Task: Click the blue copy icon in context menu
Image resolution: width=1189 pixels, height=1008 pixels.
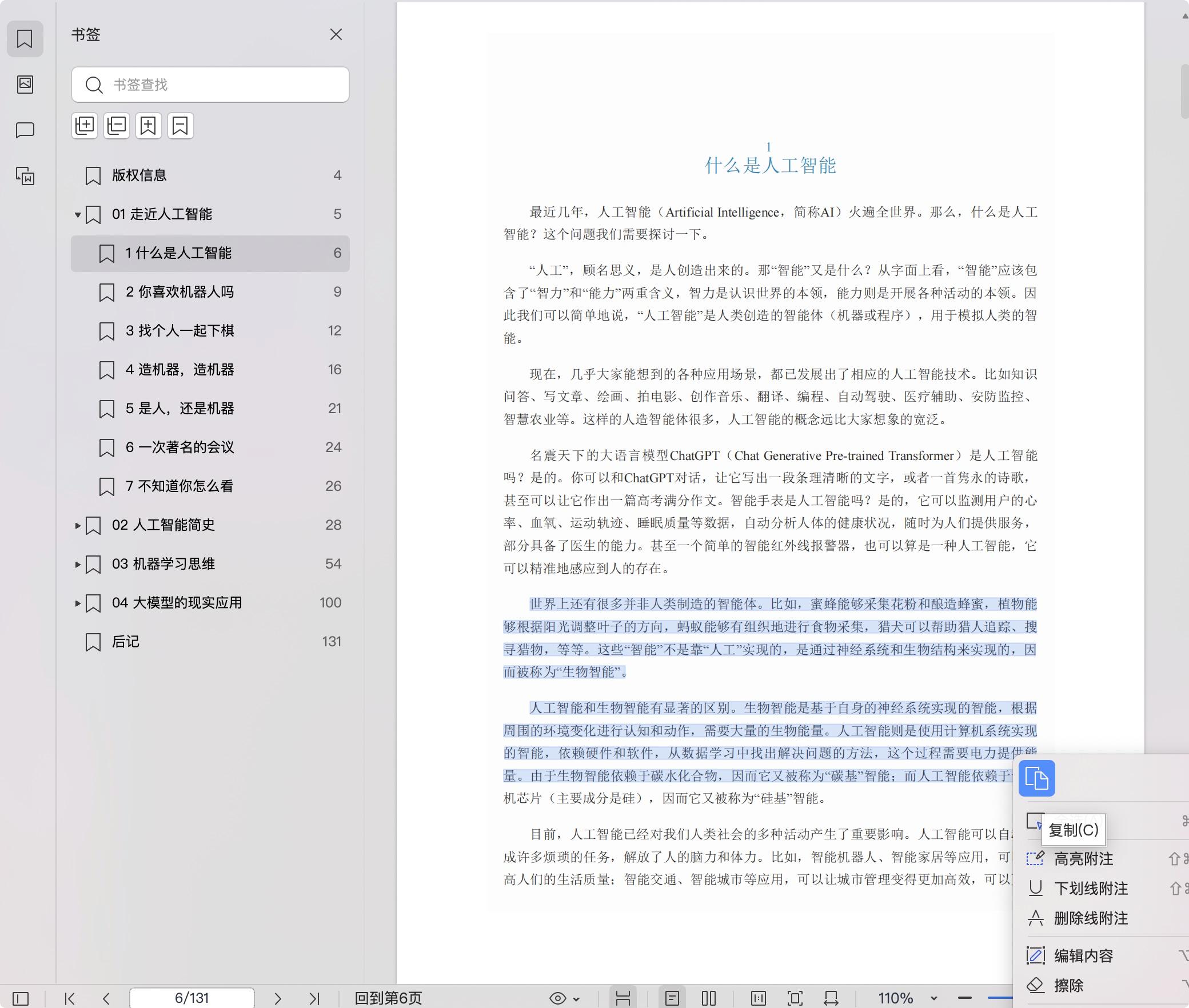Action: (1036, 778)
